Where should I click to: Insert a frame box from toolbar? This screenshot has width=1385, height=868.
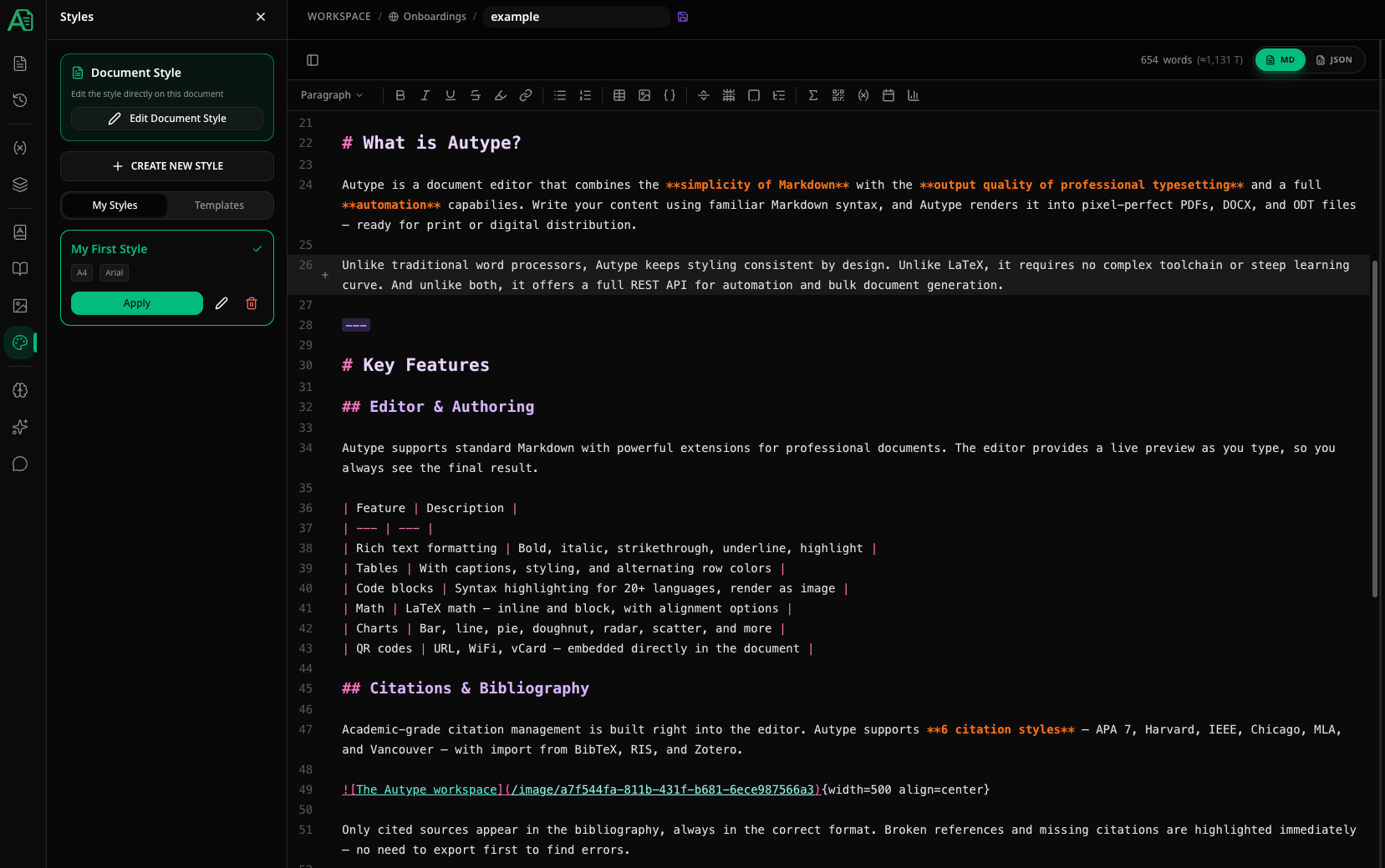tap(754, 95)
